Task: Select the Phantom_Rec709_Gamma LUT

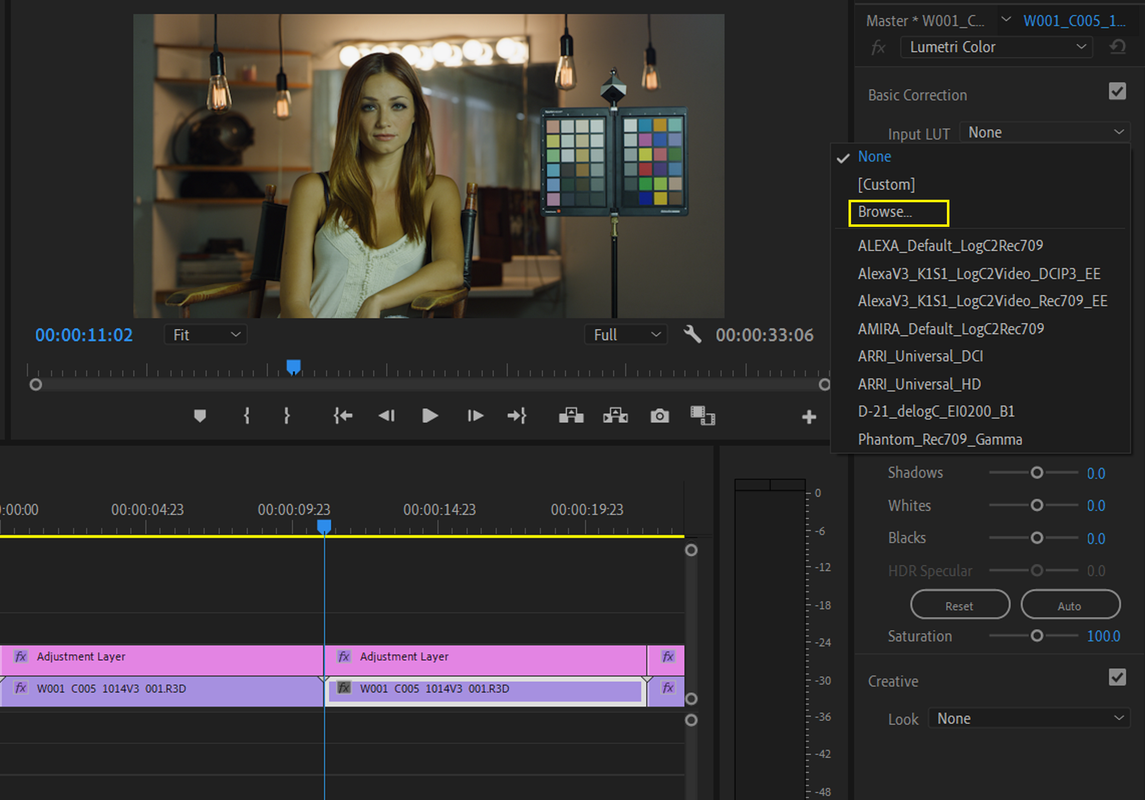Action: (x=981, y=439)
